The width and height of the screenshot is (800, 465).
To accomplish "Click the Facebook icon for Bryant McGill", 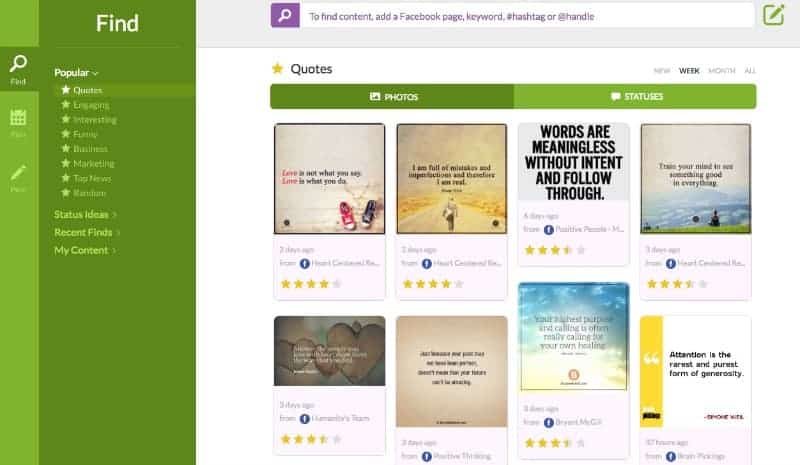I will (x=548, y=423).
